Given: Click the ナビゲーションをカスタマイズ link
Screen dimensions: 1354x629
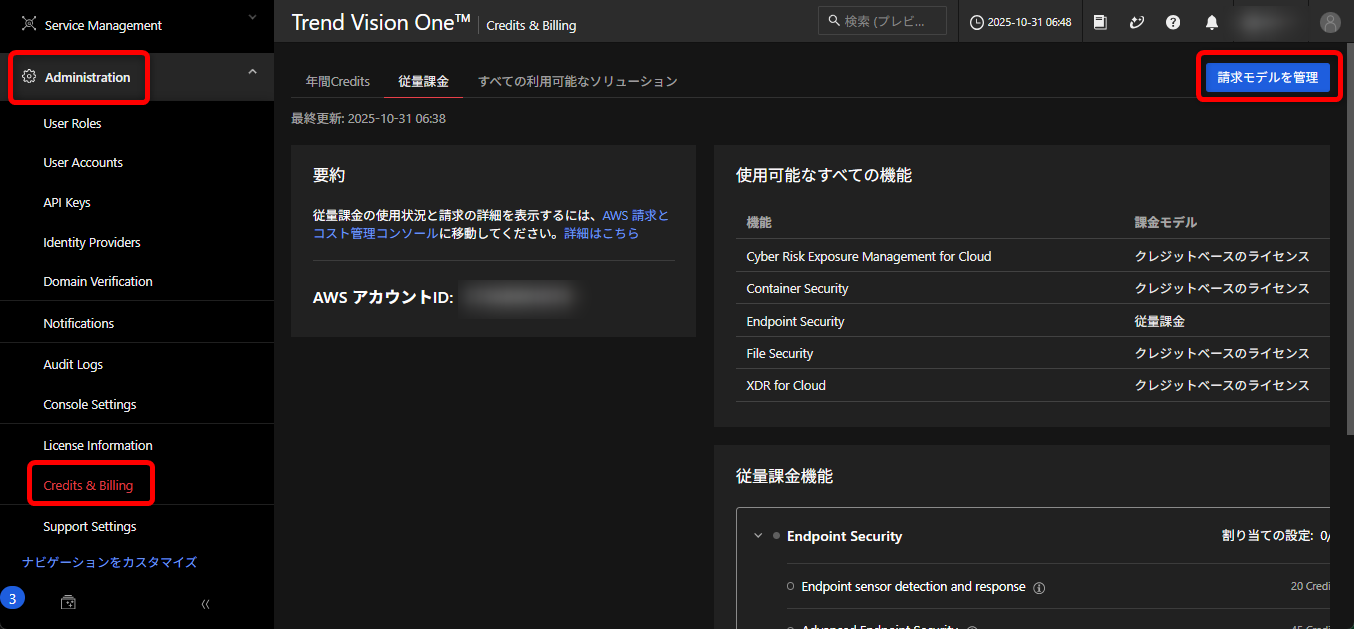Looking at the screenshot, I should [x=109, y=562].
